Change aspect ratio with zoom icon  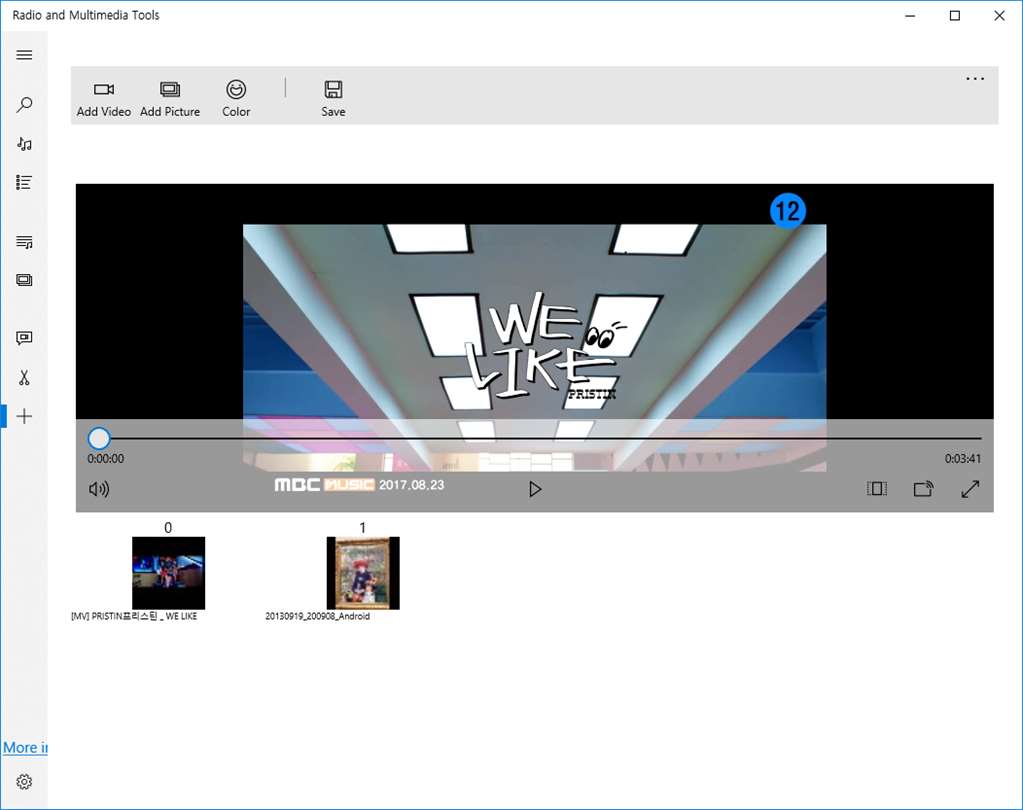click(876, 488)
